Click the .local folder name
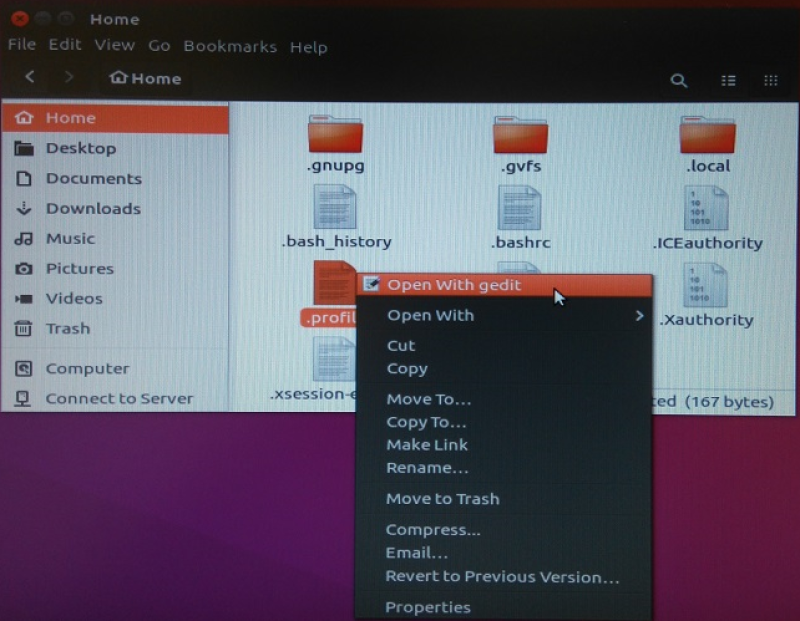Viewport: 800px width, 621px height. (x=708, y=166)
